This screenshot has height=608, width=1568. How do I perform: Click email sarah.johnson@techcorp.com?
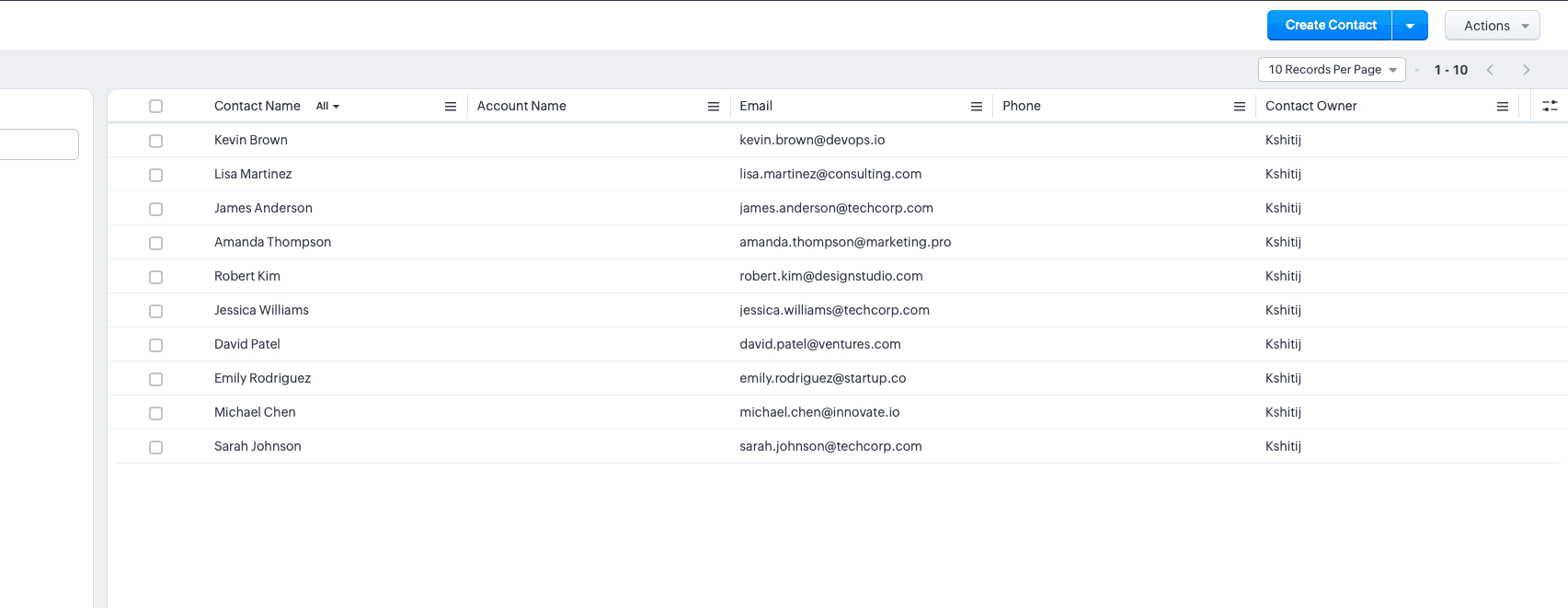[x=830, y=446]
